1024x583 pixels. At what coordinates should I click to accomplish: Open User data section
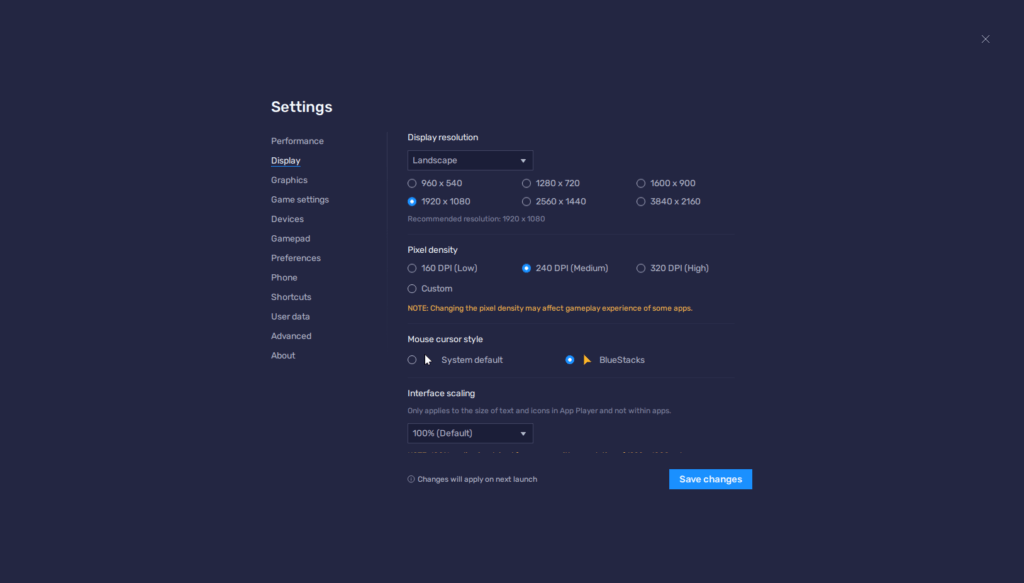click(x=290, y=317)
